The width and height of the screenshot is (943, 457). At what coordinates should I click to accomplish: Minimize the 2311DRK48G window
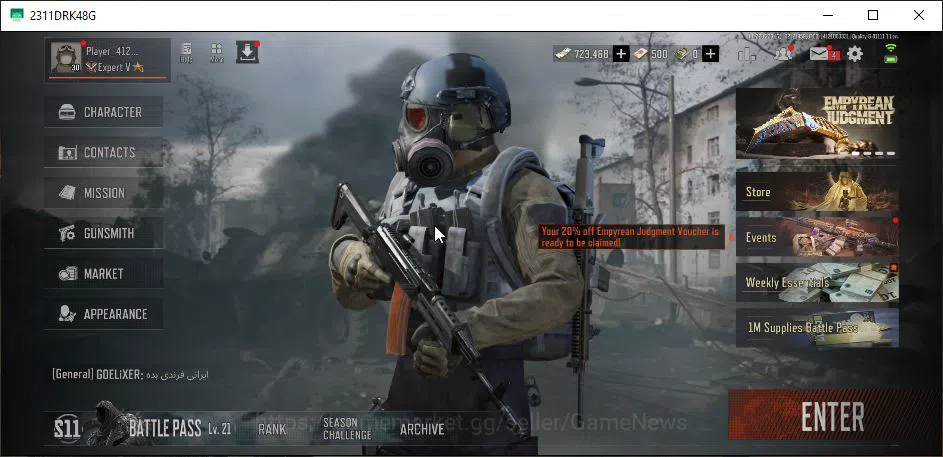coord(828,15)
